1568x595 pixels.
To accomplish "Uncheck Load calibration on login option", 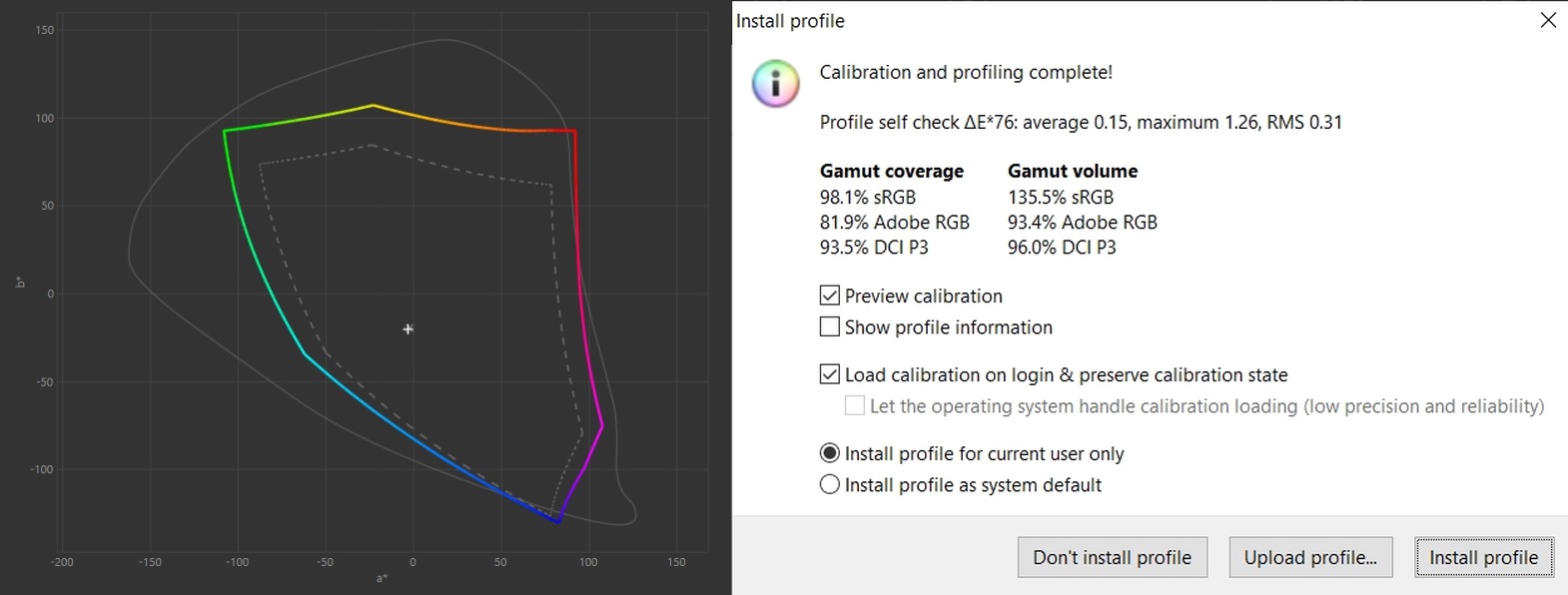I will pyautogui.click(x=830, y=374).
